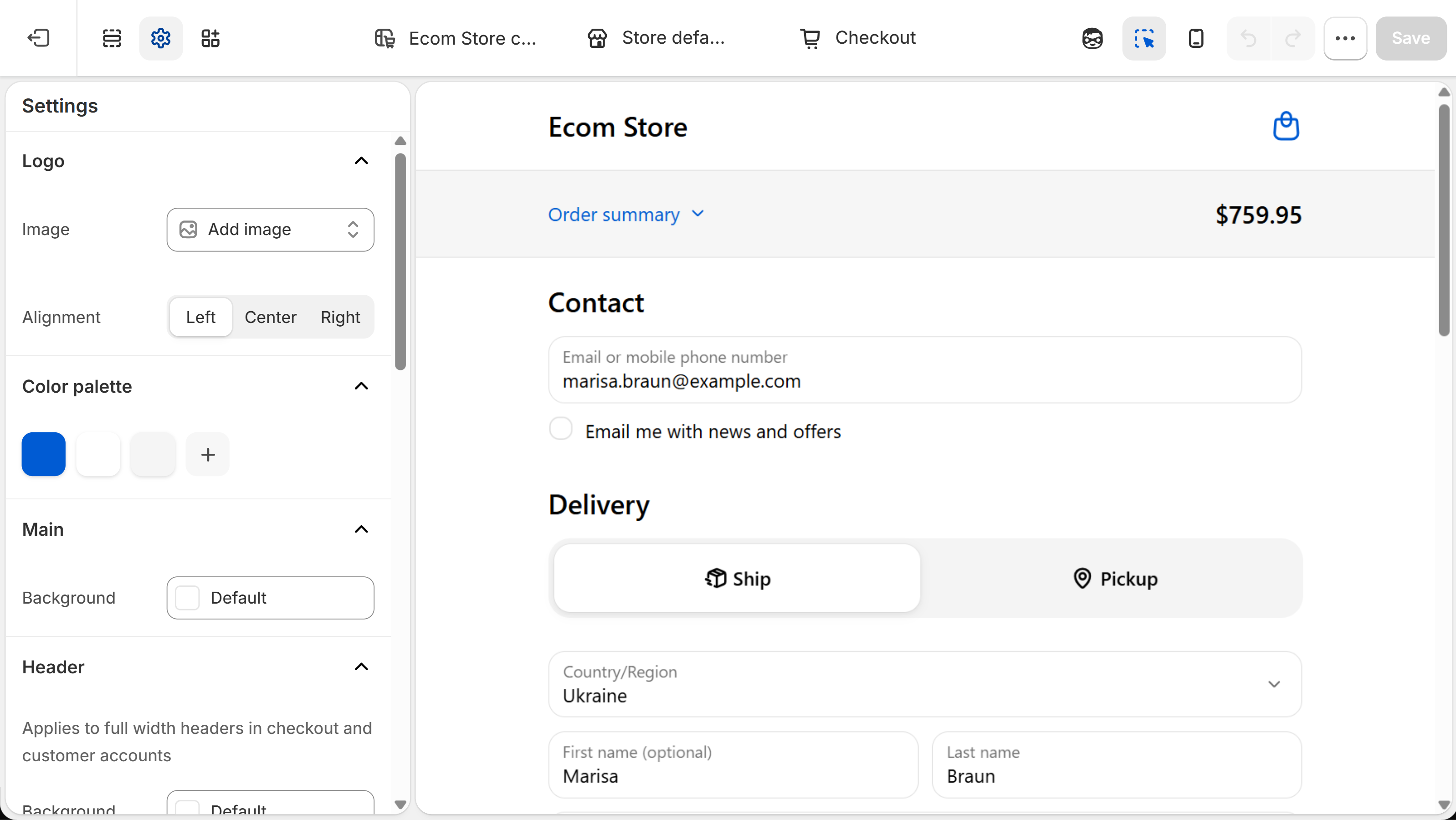Click the redo arrow icon
This screenshot has height=820, width=1456.
click(x=1293, y=38)
